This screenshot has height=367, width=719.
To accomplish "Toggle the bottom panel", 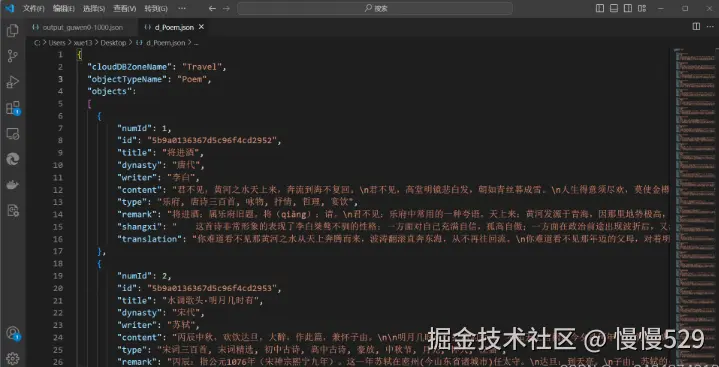I will tap(614, 8).
